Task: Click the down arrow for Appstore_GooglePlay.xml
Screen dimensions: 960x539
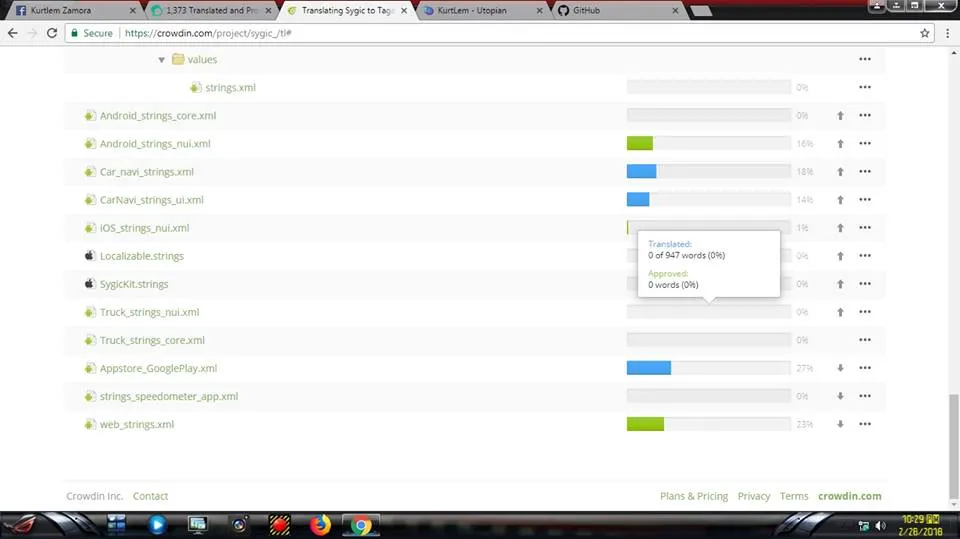Action: 840,368
